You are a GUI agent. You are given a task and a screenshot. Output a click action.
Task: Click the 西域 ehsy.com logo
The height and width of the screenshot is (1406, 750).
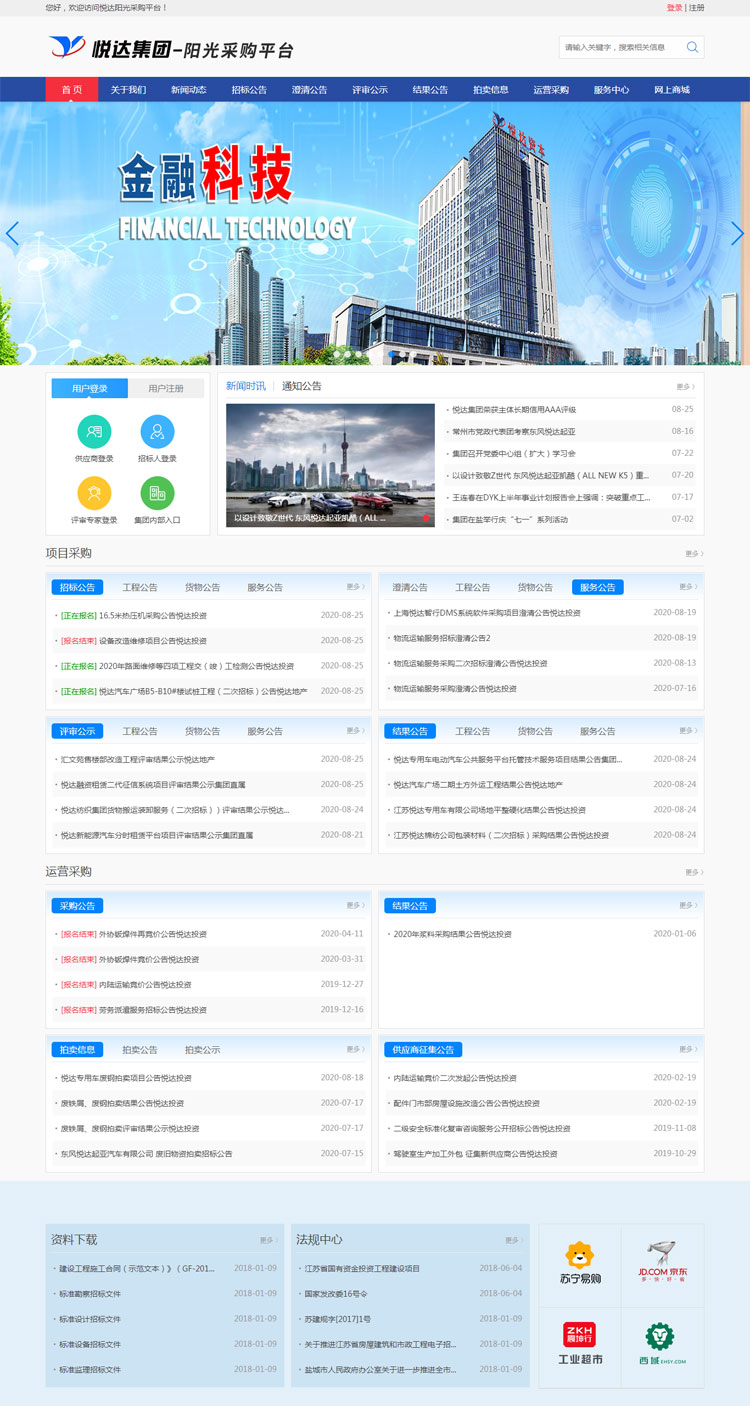[x=662, y=1344]
